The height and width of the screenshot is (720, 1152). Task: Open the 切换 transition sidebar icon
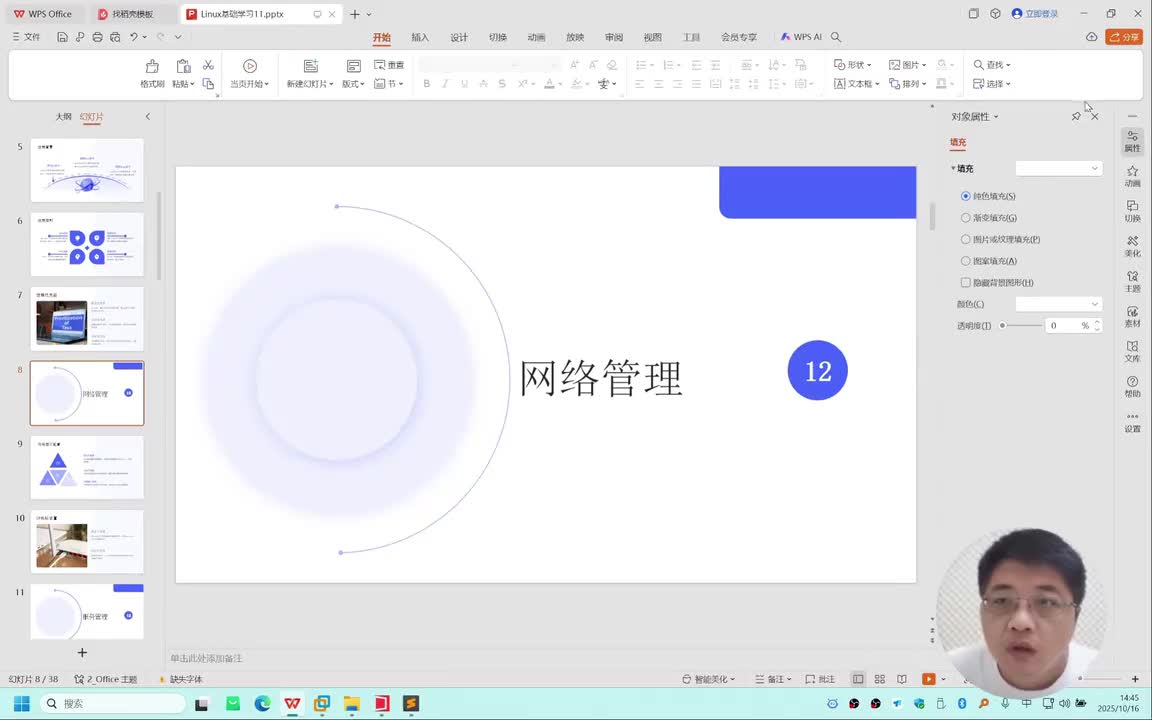tap(1132, 212)
